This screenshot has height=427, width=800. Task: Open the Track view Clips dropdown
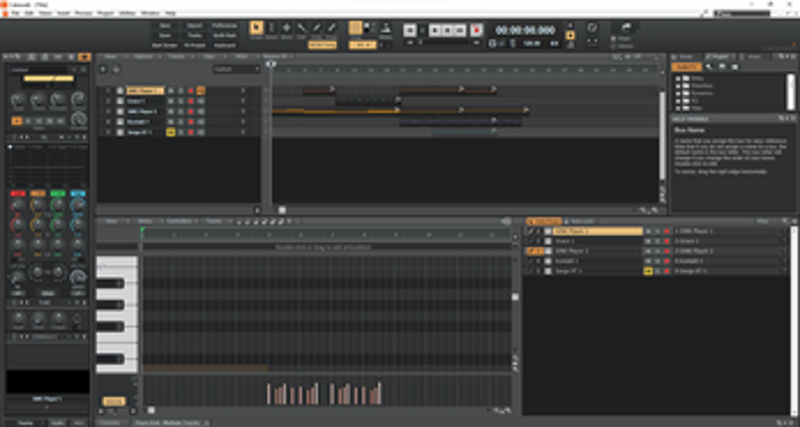(210, 57)
